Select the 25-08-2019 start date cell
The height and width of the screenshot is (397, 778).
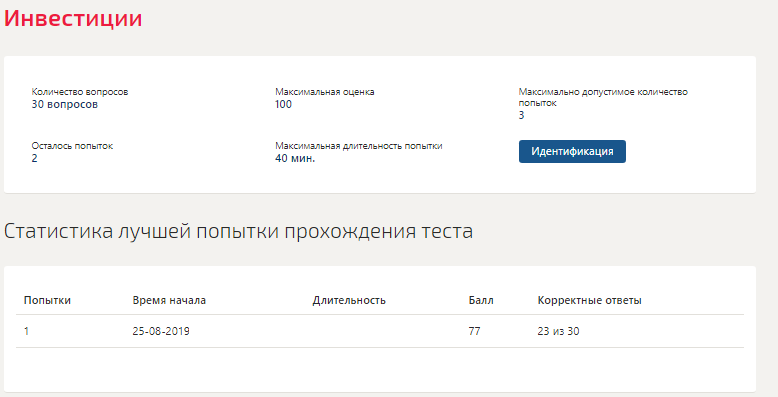coord(161,331)
